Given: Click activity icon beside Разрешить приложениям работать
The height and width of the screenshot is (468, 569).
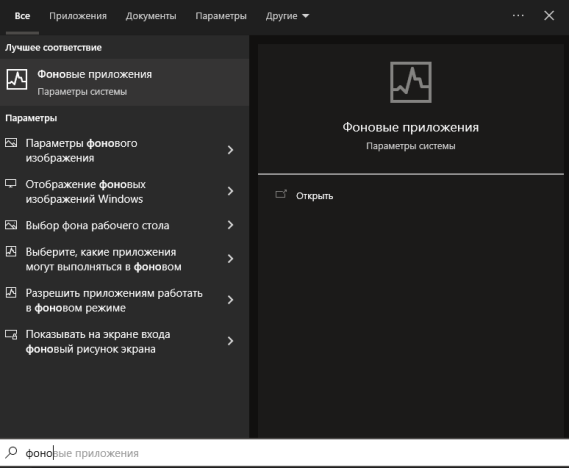Looking at the screenshot, I should coord(11,292).
